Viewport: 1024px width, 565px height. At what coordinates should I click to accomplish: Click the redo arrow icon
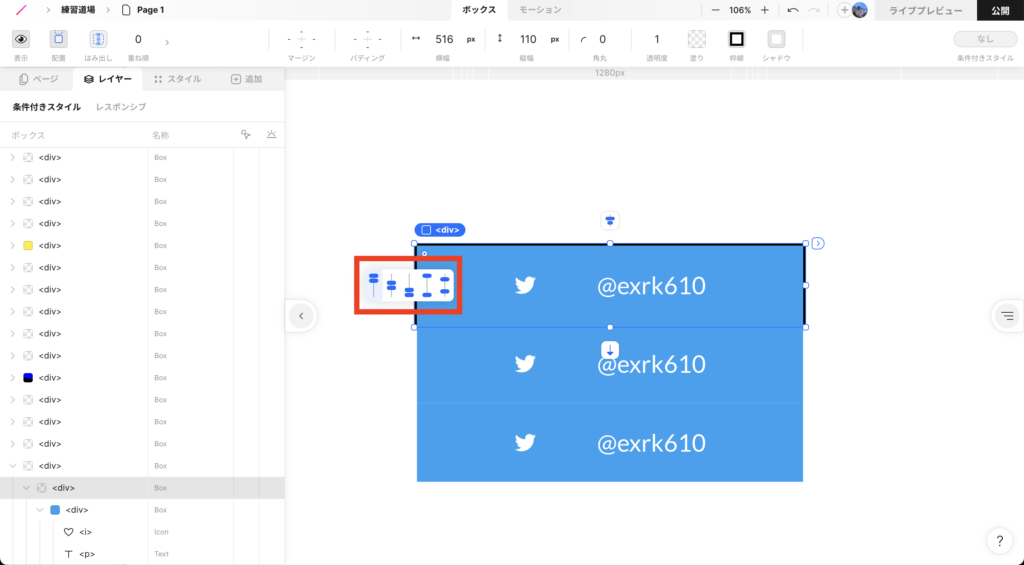[814, 10]
